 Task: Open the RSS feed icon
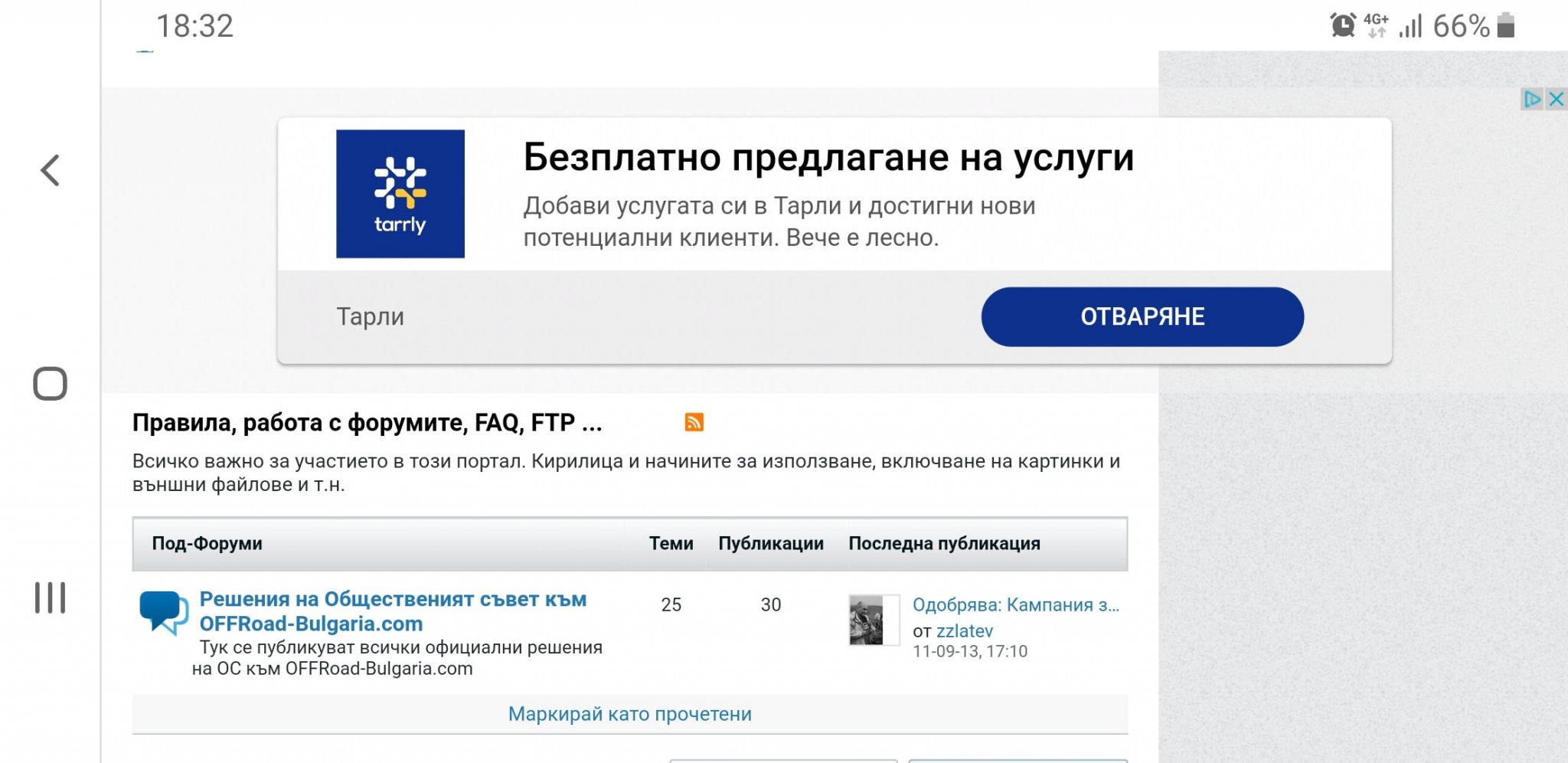(694, 422)
